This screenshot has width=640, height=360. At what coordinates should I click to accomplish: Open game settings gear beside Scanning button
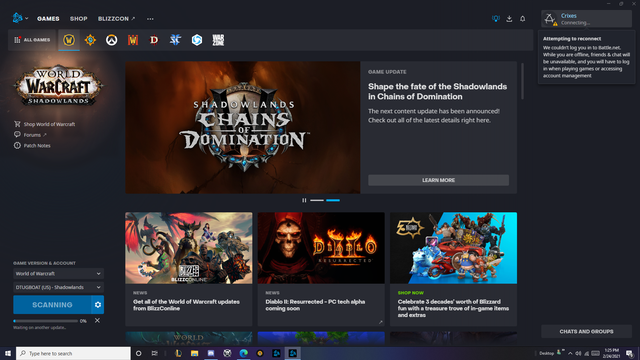coord(98,305)
